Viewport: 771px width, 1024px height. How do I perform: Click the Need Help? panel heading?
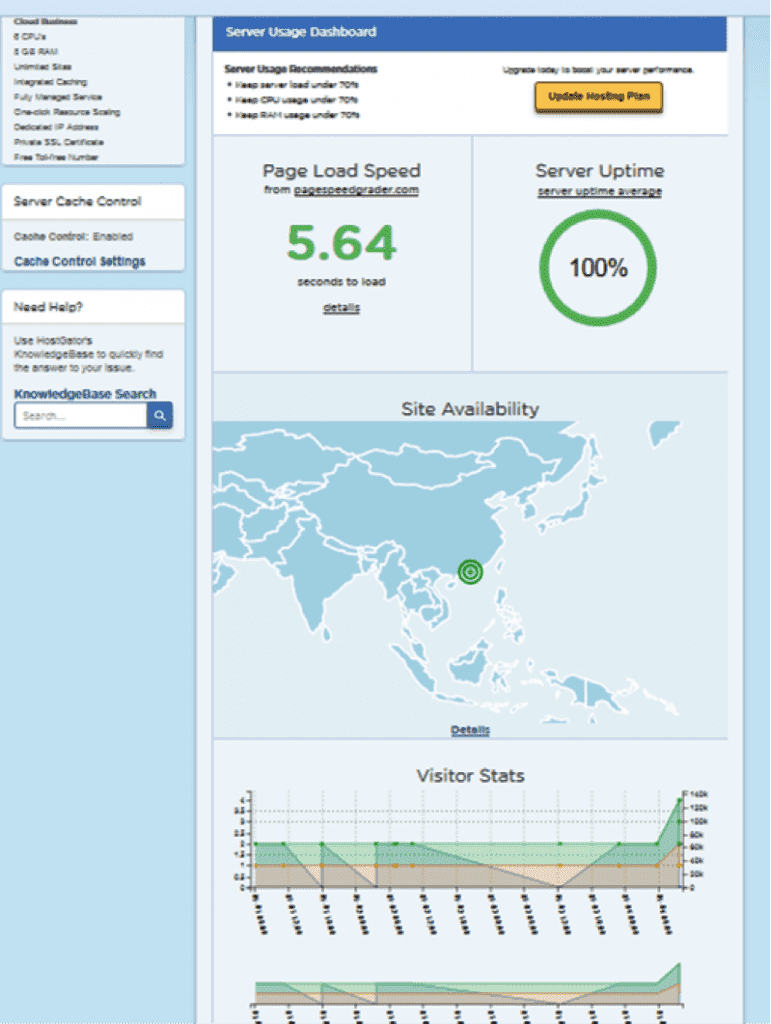pos(49,307)
